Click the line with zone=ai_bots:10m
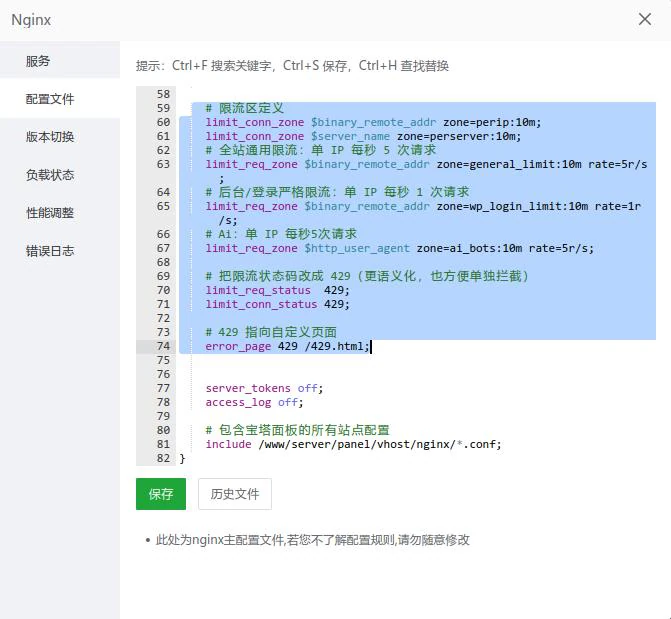The width and height of the screenshot is (671, 619). pos(400,248)
